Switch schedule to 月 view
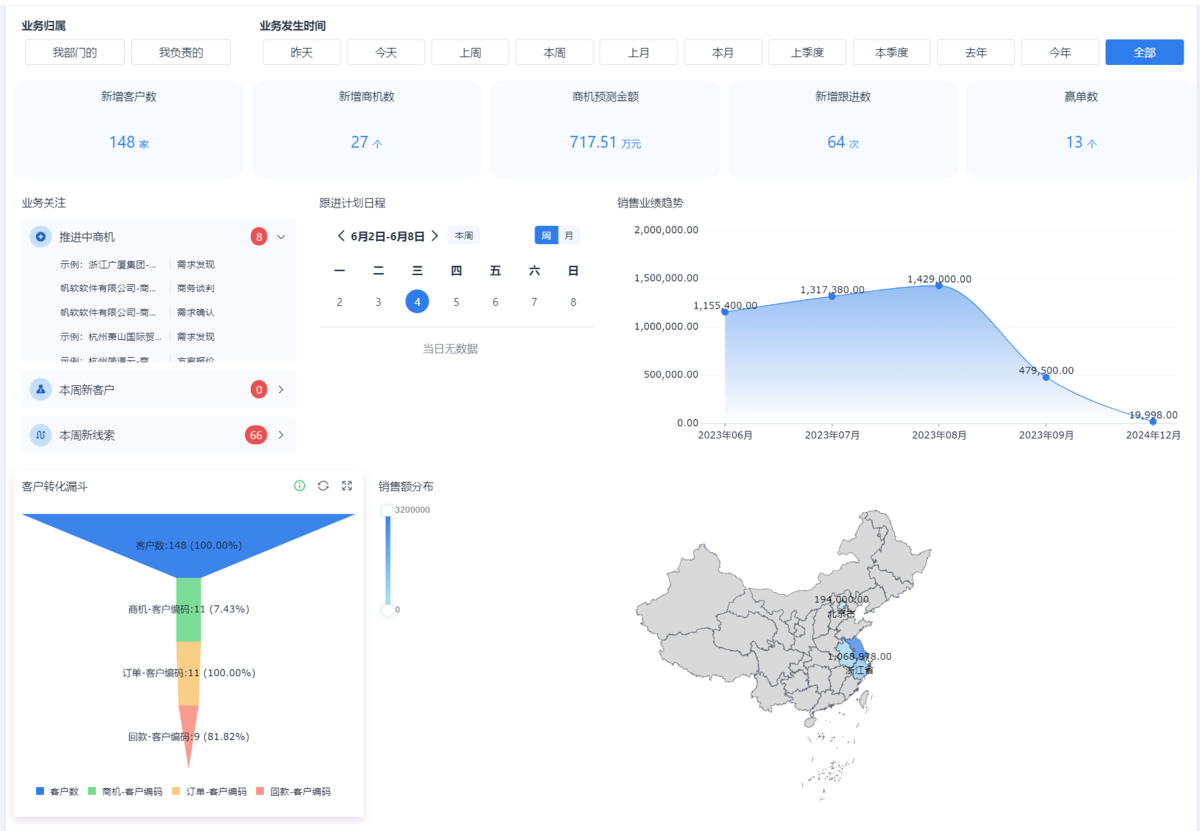 [x=569, y=235]
